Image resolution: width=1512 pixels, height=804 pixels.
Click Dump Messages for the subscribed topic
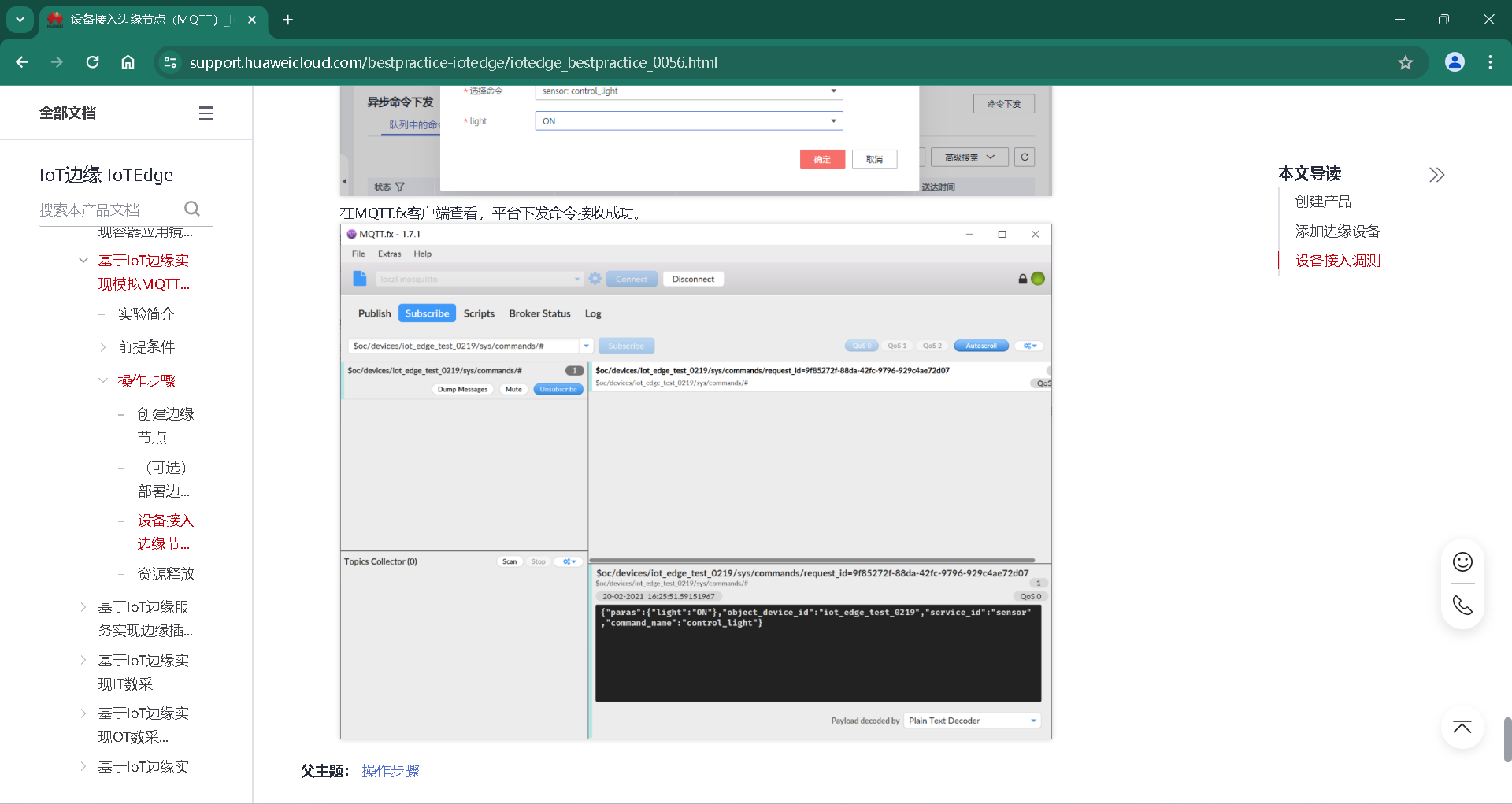pos(462,389)
